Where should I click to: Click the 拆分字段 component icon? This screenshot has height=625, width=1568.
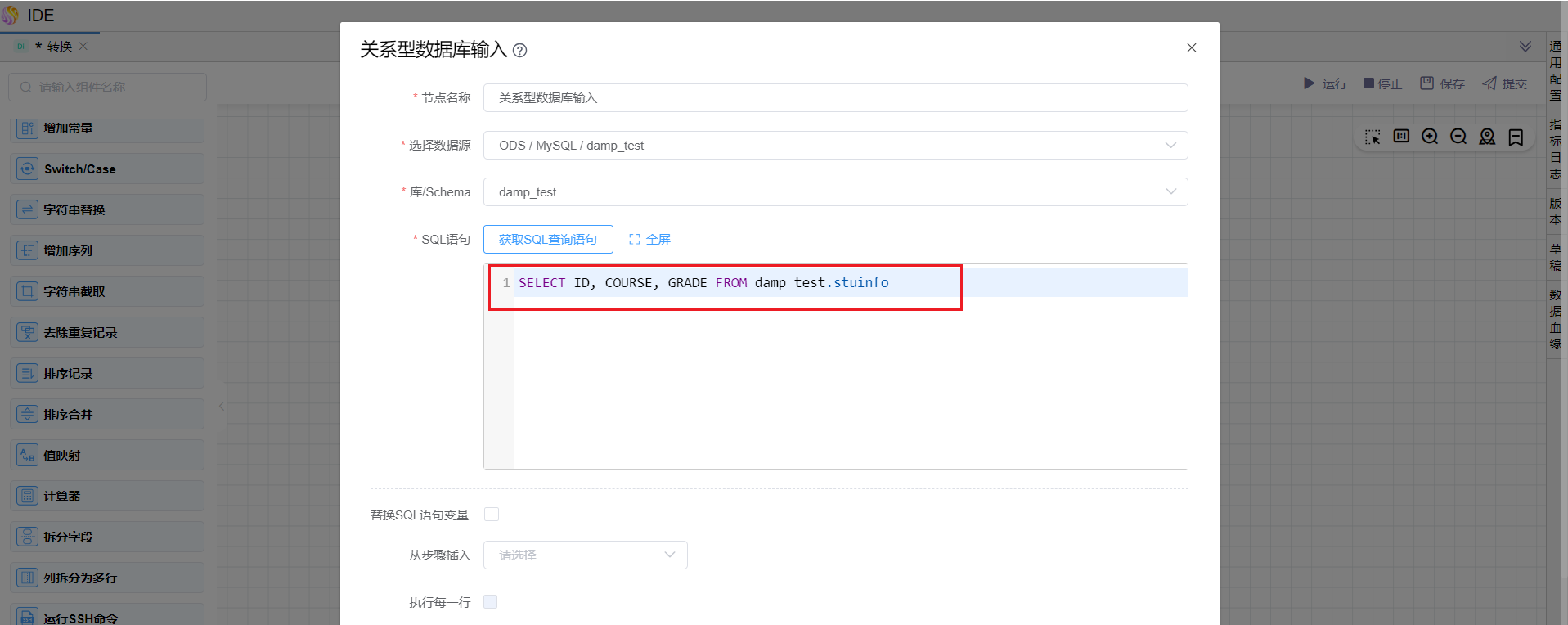28,537
